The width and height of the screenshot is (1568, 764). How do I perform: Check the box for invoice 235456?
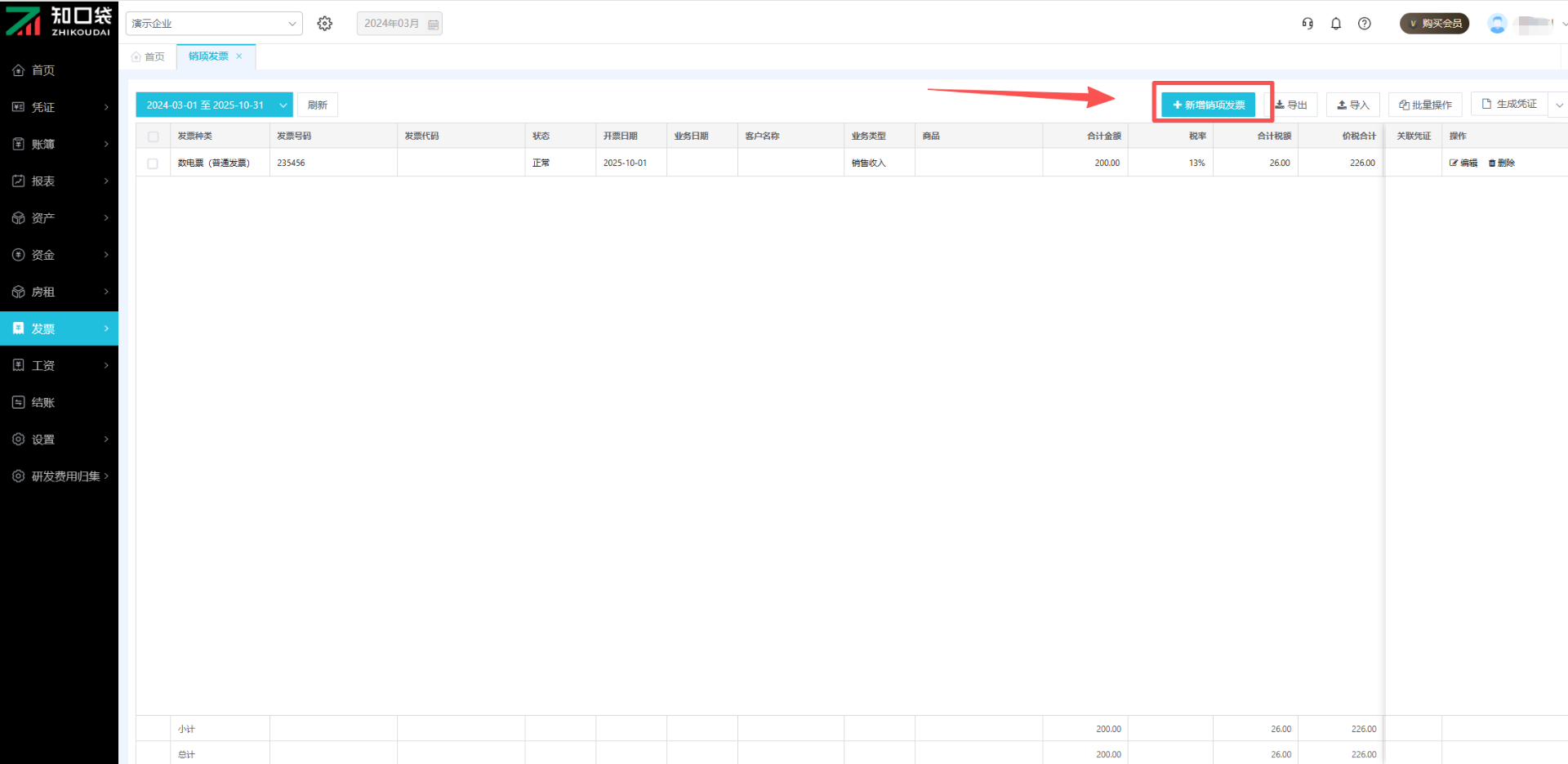point(153,163)
